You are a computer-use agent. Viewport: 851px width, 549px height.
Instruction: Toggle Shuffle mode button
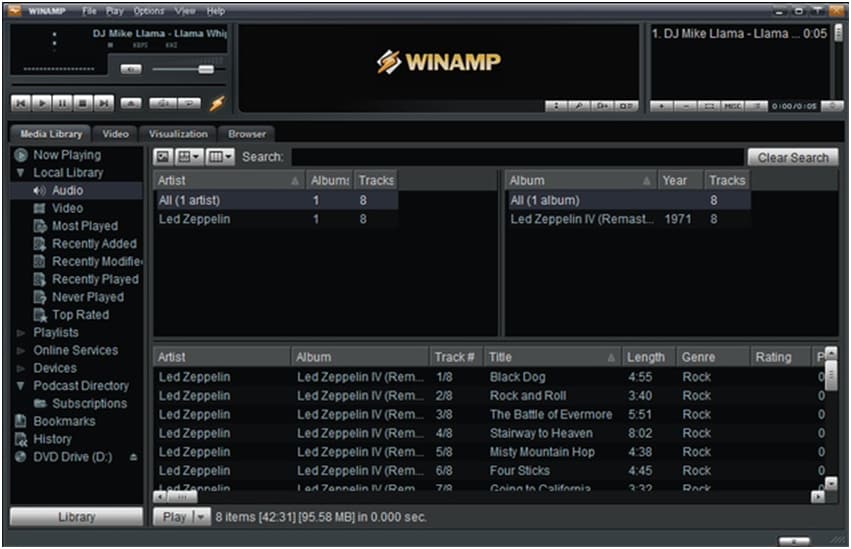163,103
